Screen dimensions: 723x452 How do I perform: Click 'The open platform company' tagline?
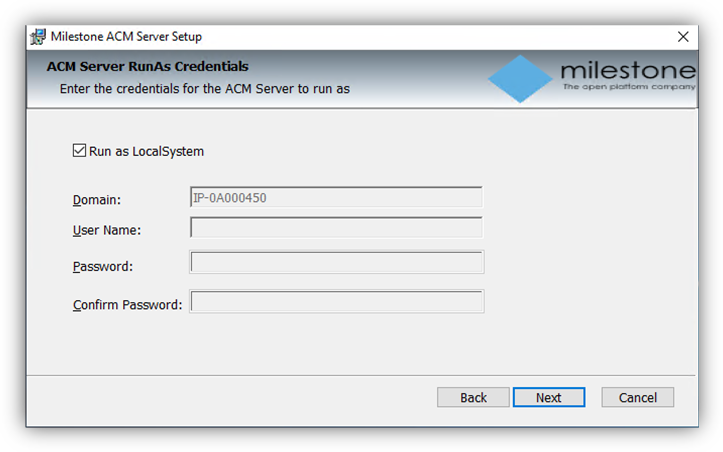[x=629, y=87]
